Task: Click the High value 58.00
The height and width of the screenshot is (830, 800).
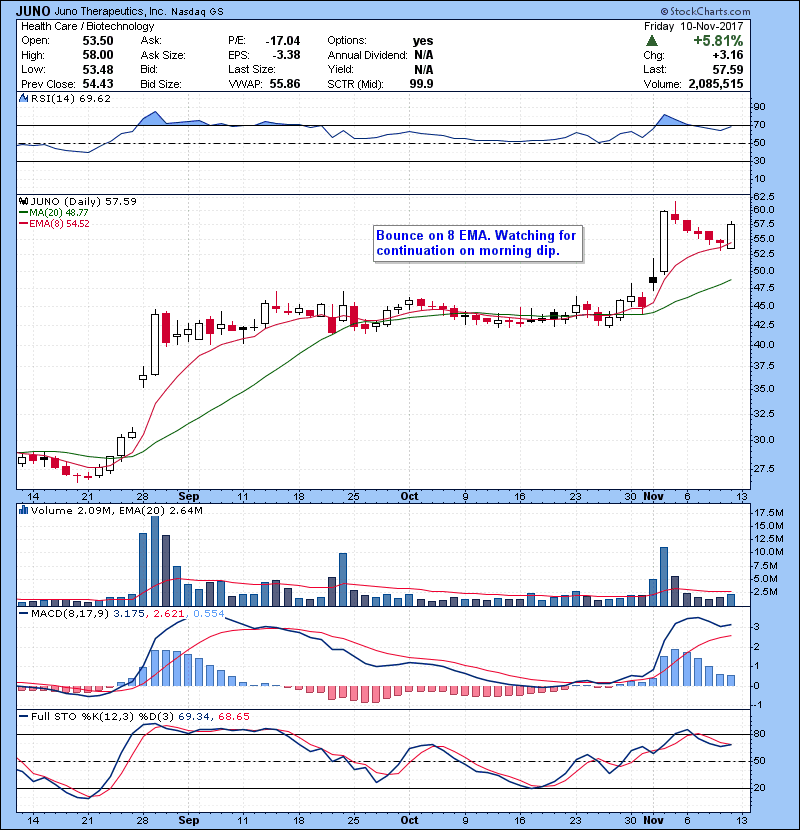Action: (x=98, y=55)
